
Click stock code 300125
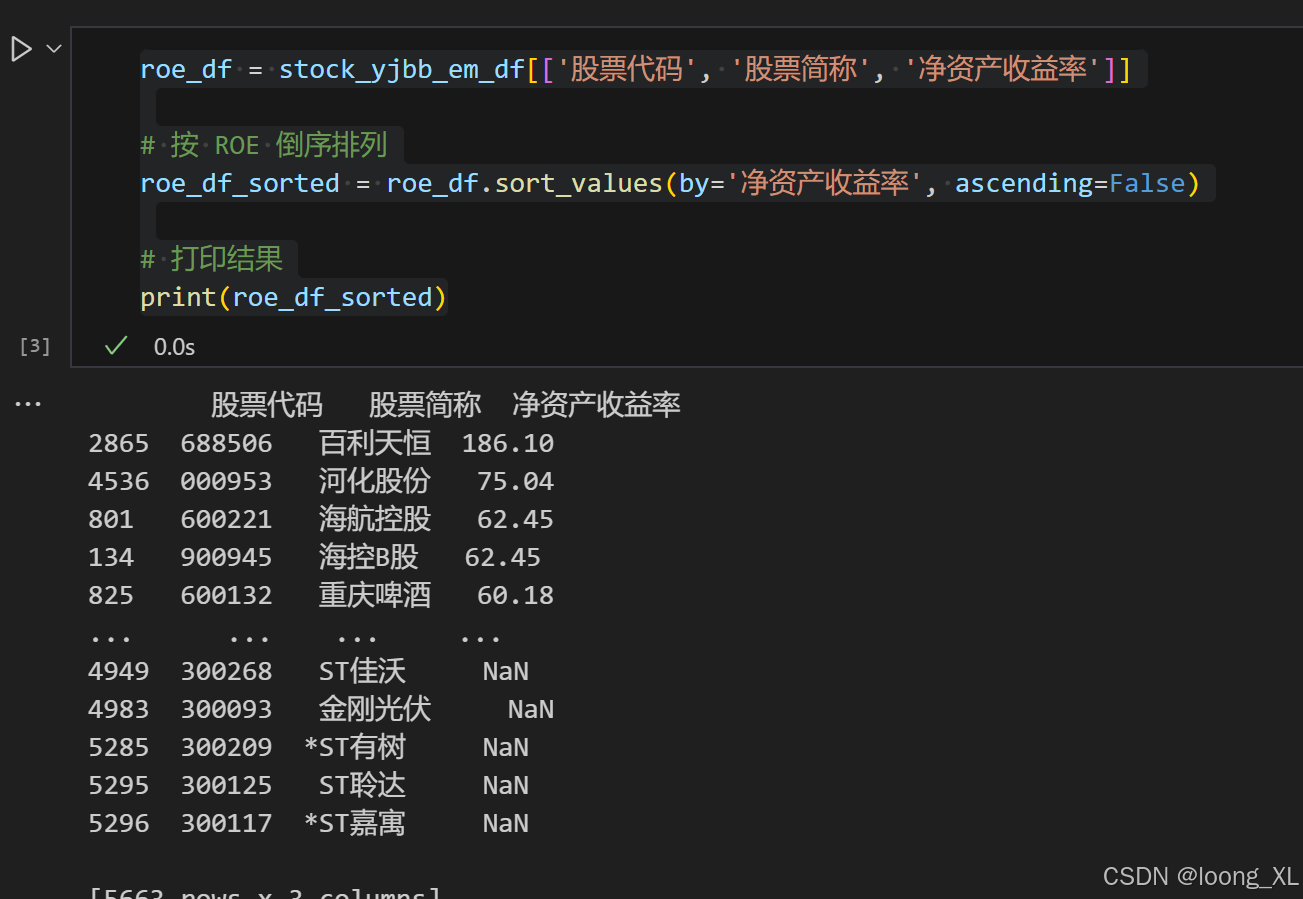(x=226, y=785)
